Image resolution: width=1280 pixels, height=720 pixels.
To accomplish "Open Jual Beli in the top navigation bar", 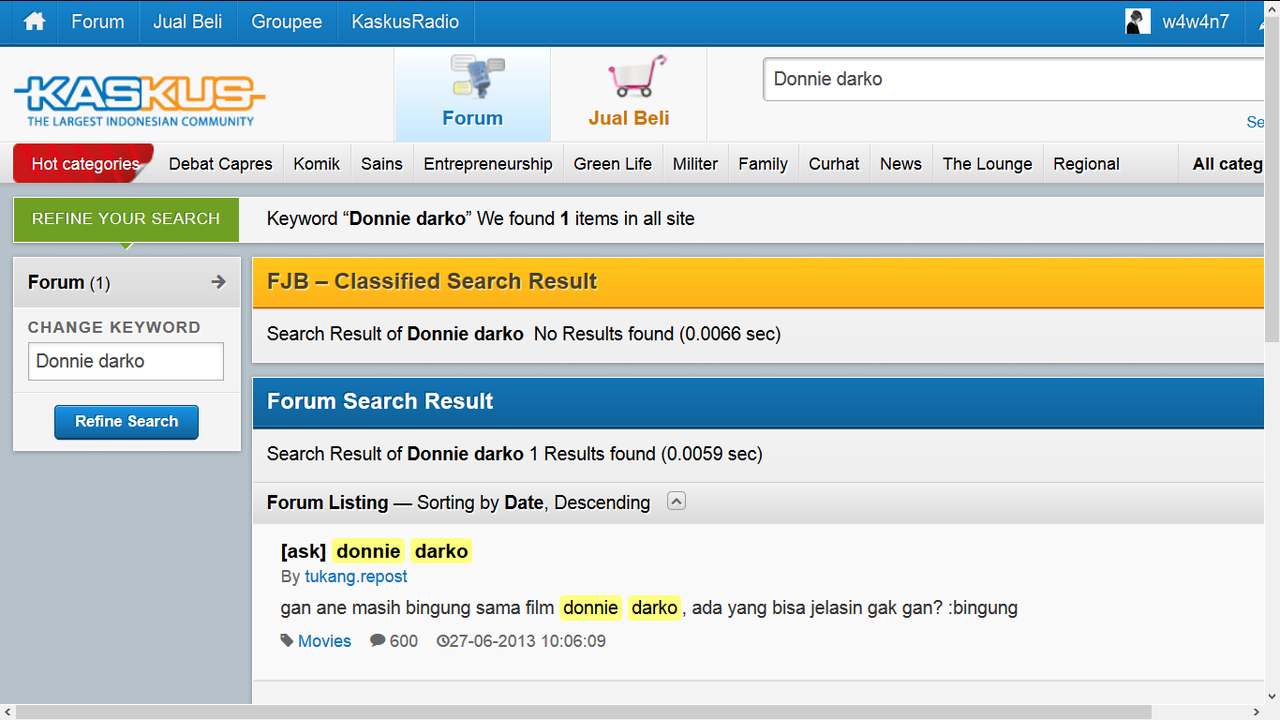I will click(x=187, y=21).
